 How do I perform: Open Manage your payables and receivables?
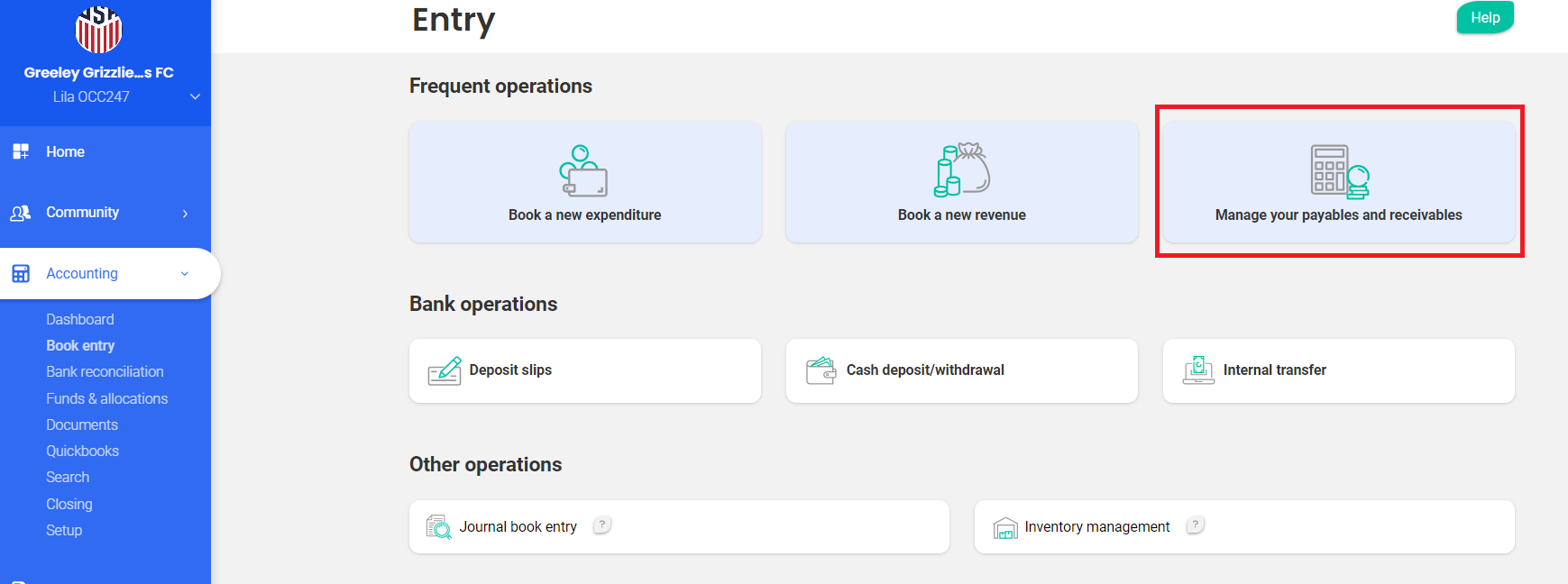[1338, 182]
